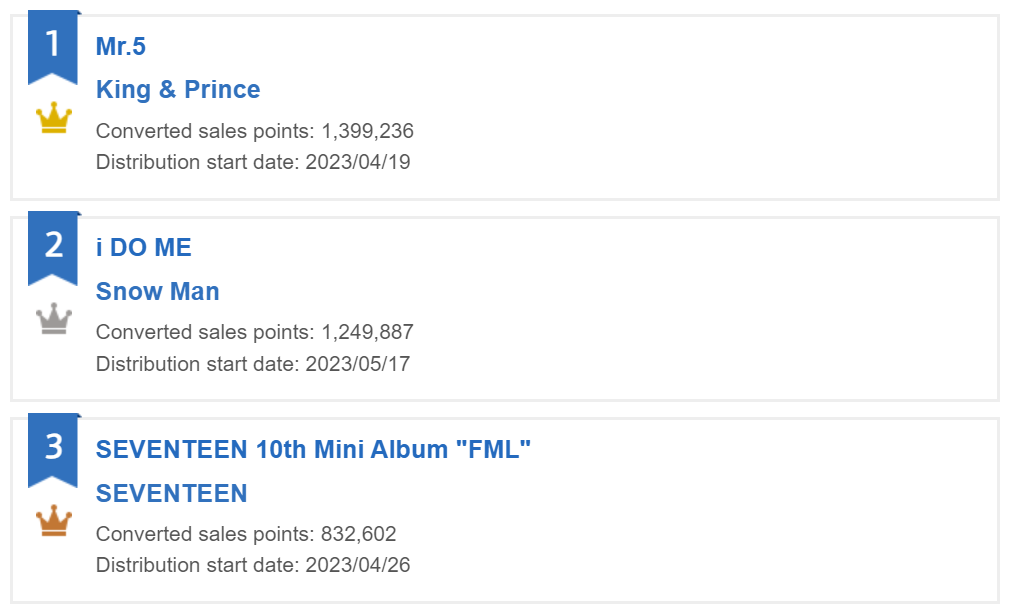Viewport: 1010px width, 613px height.
Task: Click converted sales points 1,399,236 text
Action: [254, 131]
